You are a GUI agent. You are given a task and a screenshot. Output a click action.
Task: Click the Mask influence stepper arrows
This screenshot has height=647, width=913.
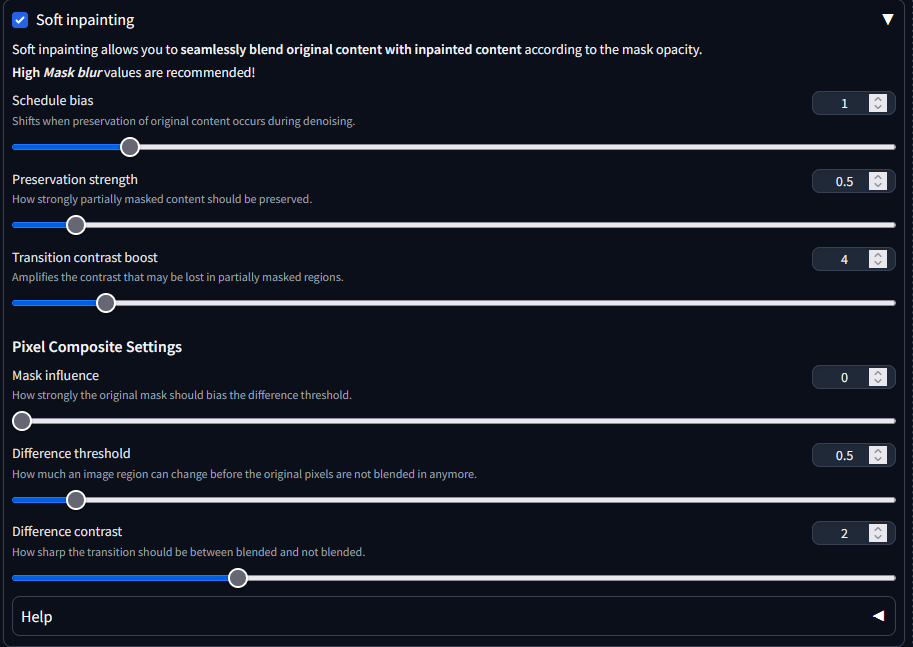878,377
